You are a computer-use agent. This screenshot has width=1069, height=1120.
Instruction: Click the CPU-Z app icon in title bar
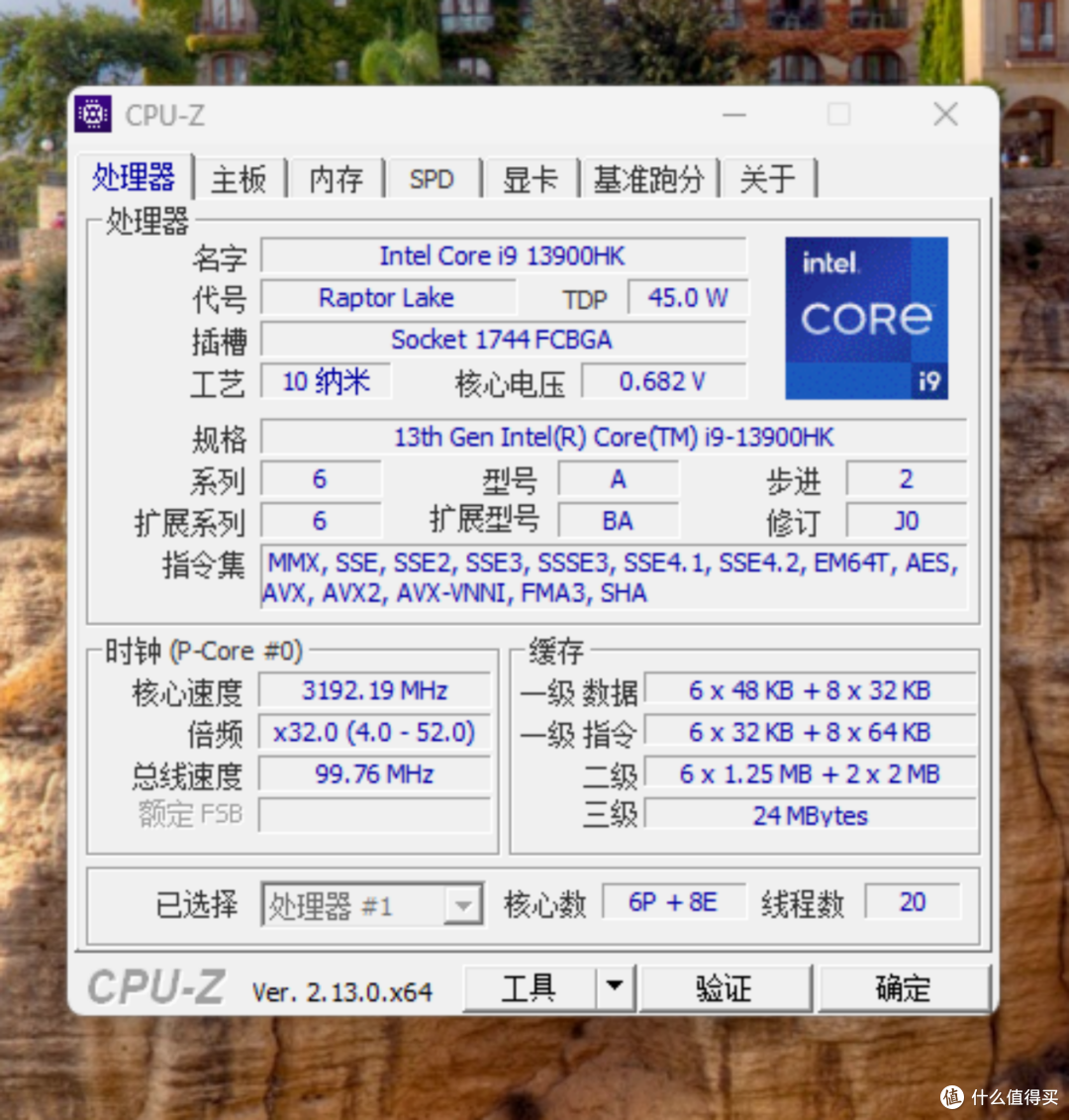click(93, 114)
